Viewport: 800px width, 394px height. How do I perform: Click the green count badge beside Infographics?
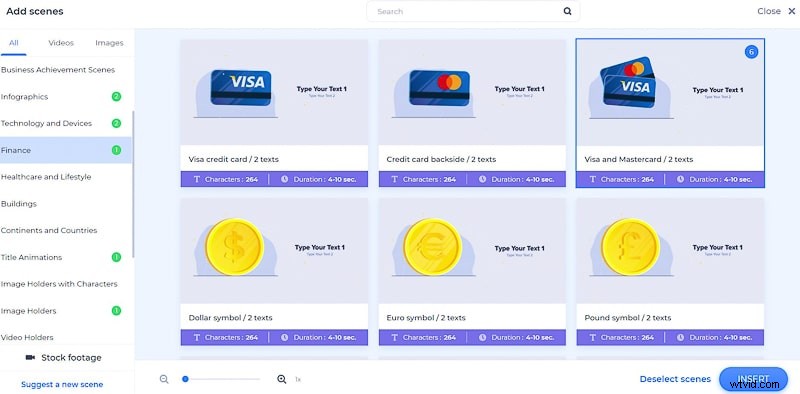[116, 96]
